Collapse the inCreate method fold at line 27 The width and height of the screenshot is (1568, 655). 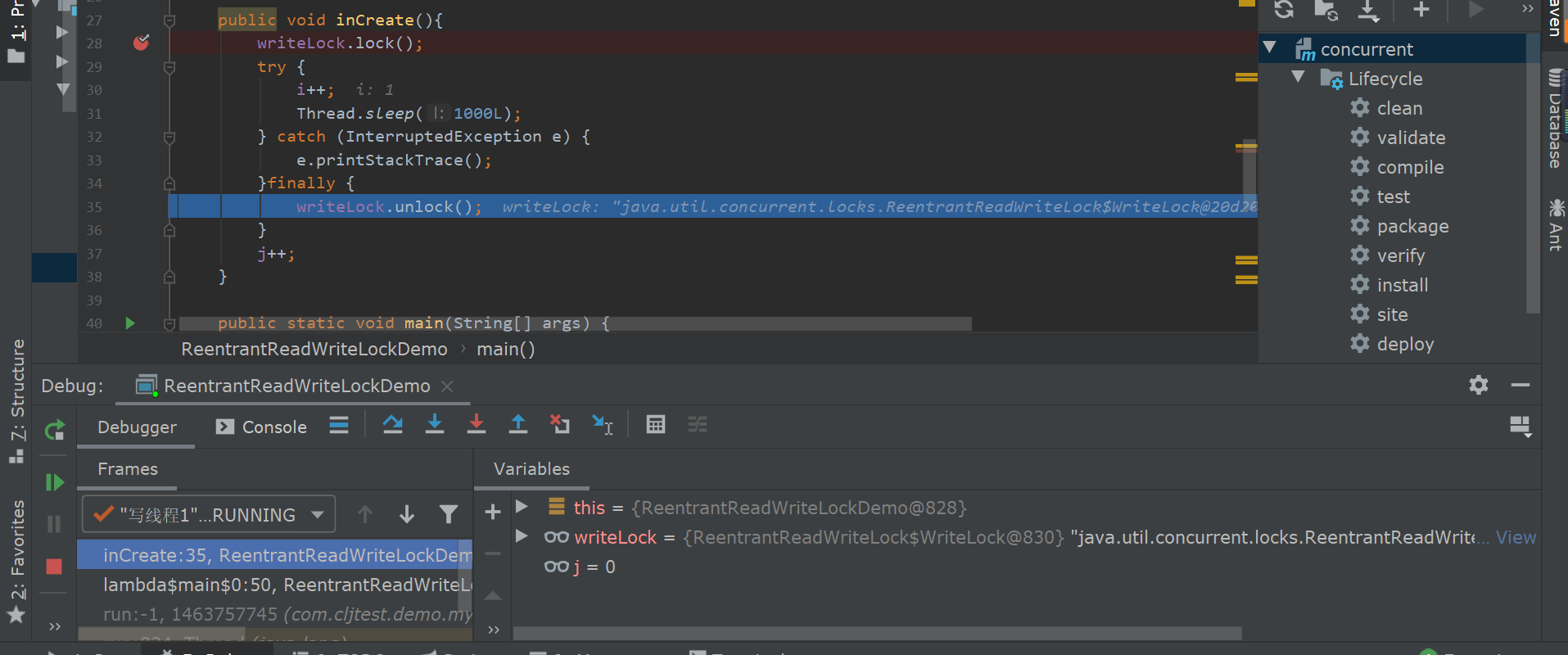pos(169,20)
